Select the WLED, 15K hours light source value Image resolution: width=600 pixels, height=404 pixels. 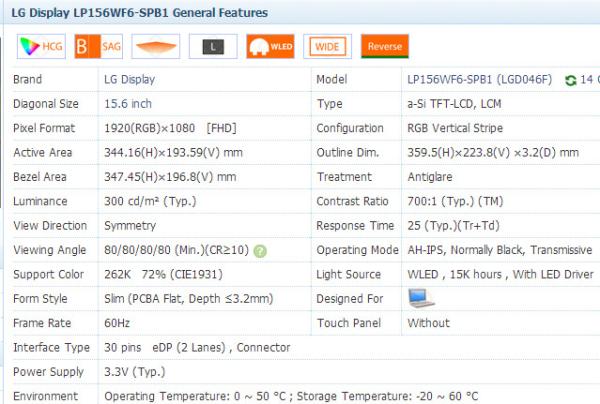pyautogui.click(x=501, y=274)
